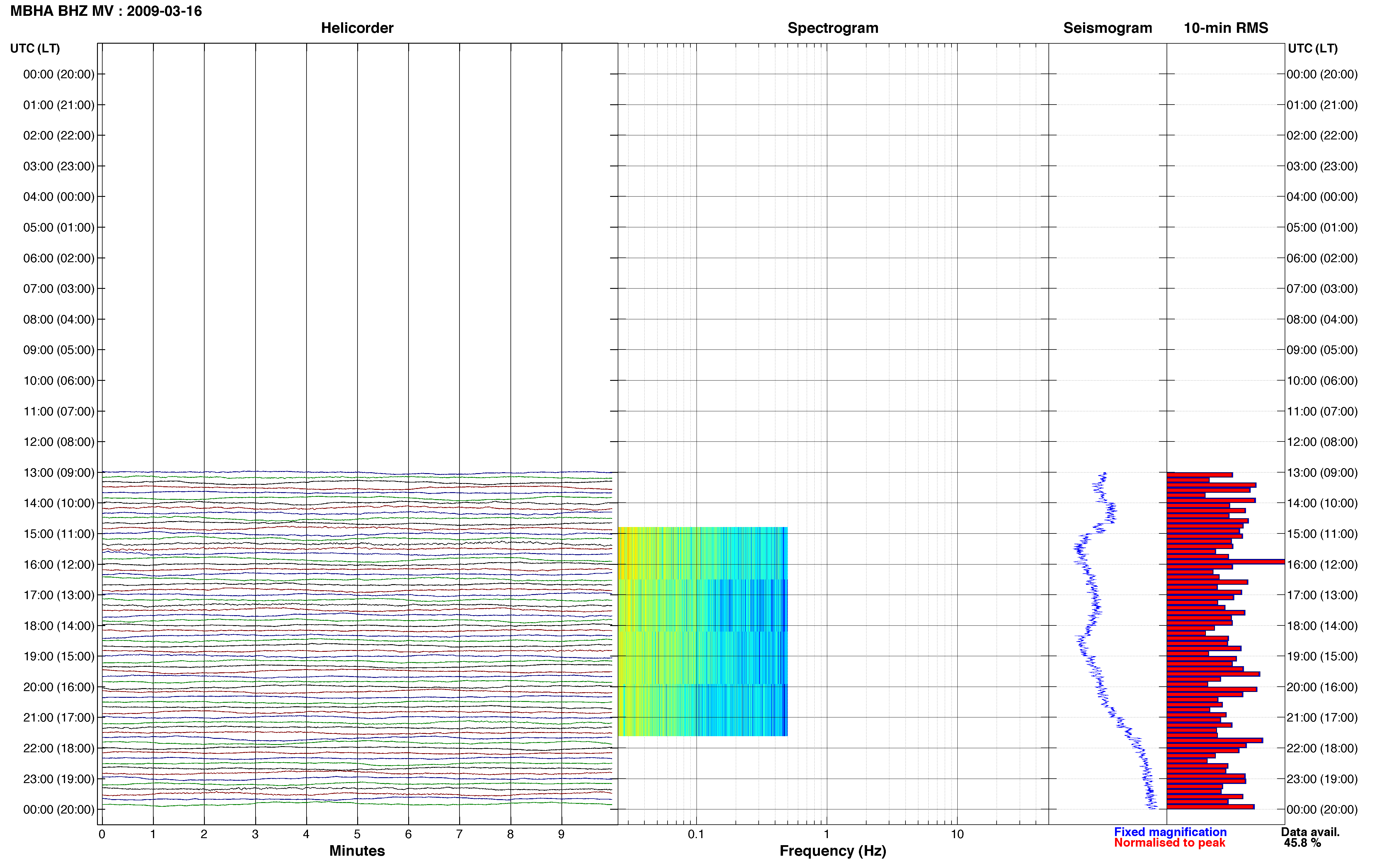Click the left 'UTC (LT)' axis header
This screenshot has height=868, width=1389.
pyautogui.click(x=35, y=48)
